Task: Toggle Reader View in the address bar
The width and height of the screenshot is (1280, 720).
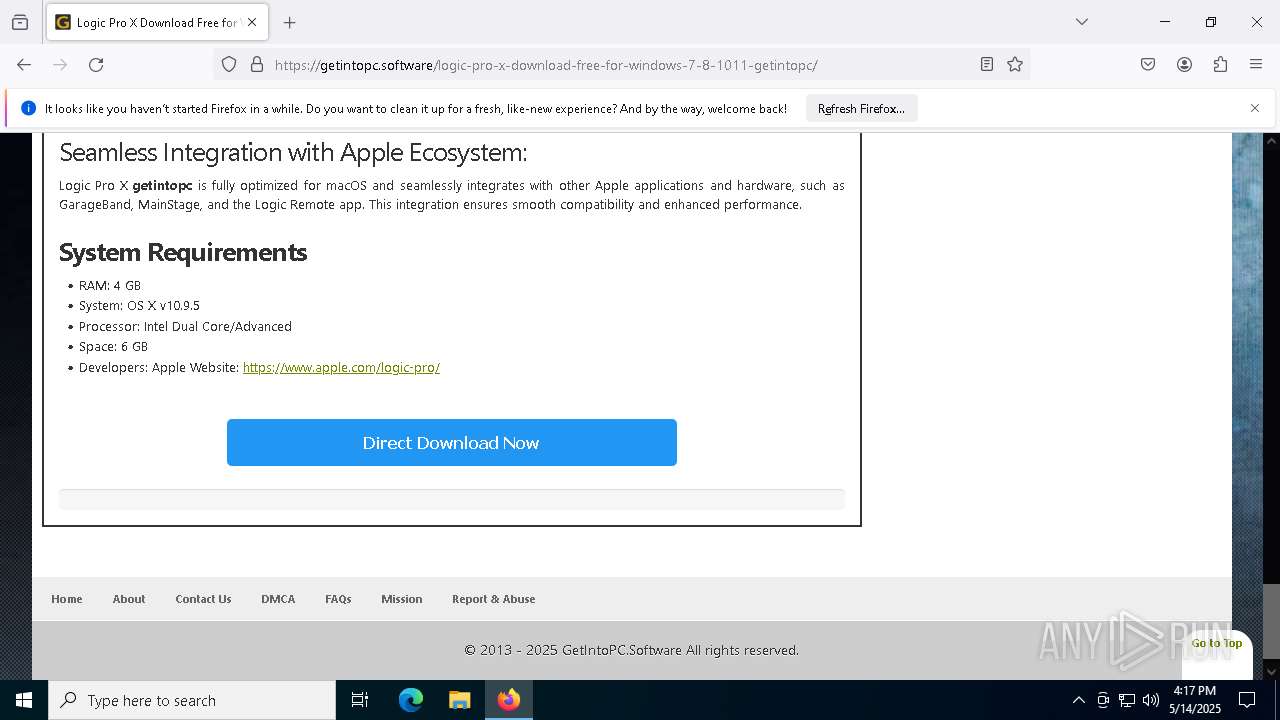Action: (987, 65)
